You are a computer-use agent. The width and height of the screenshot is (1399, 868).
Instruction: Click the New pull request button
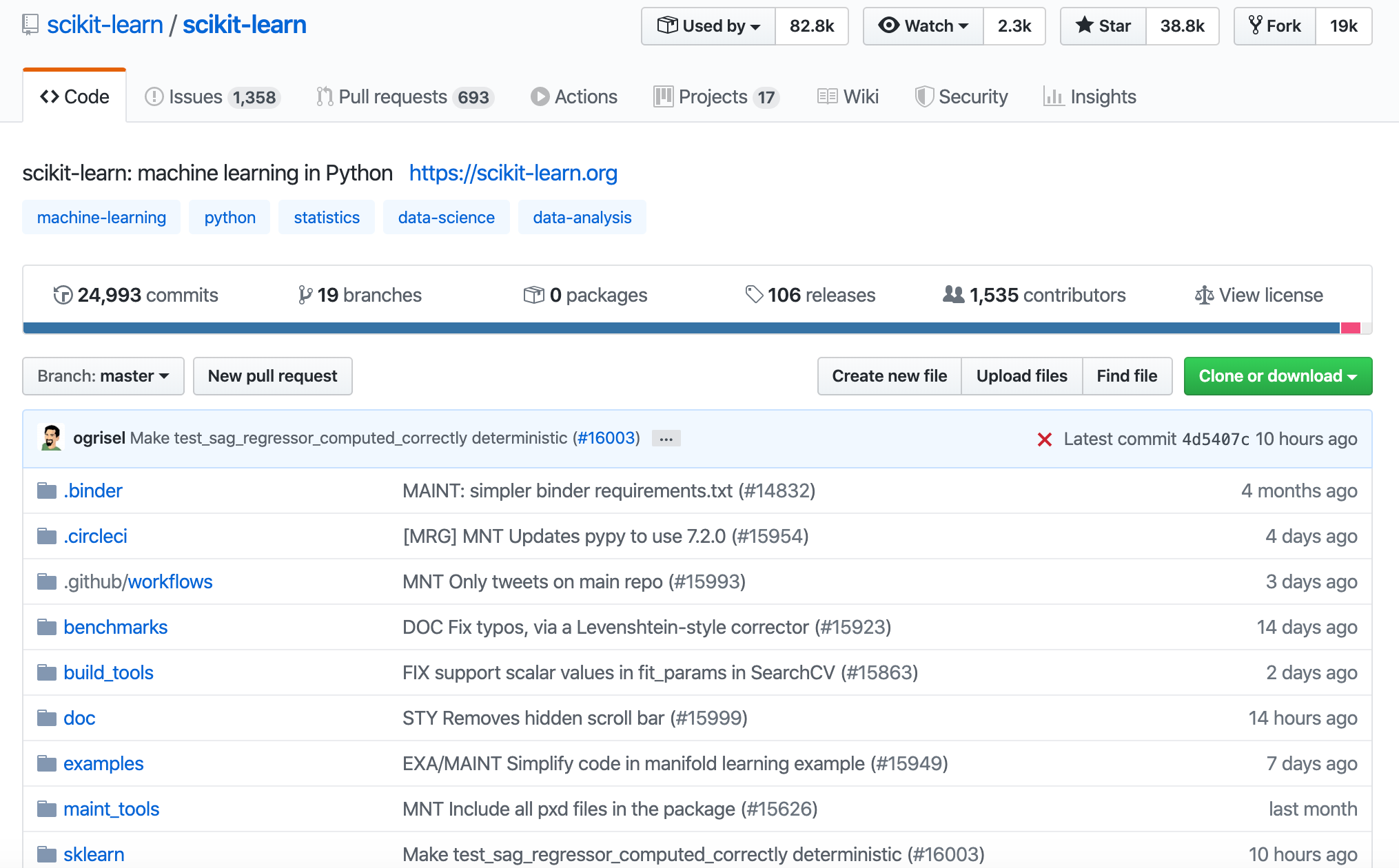[x=273, y=376]
